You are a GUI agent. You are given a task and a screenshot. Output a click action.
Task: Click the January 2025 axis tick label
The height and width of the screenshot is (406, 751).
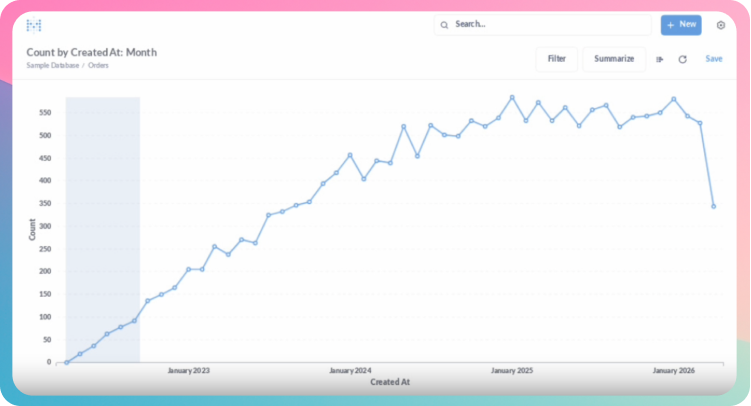pyautogui.click(x=512, y=371)
